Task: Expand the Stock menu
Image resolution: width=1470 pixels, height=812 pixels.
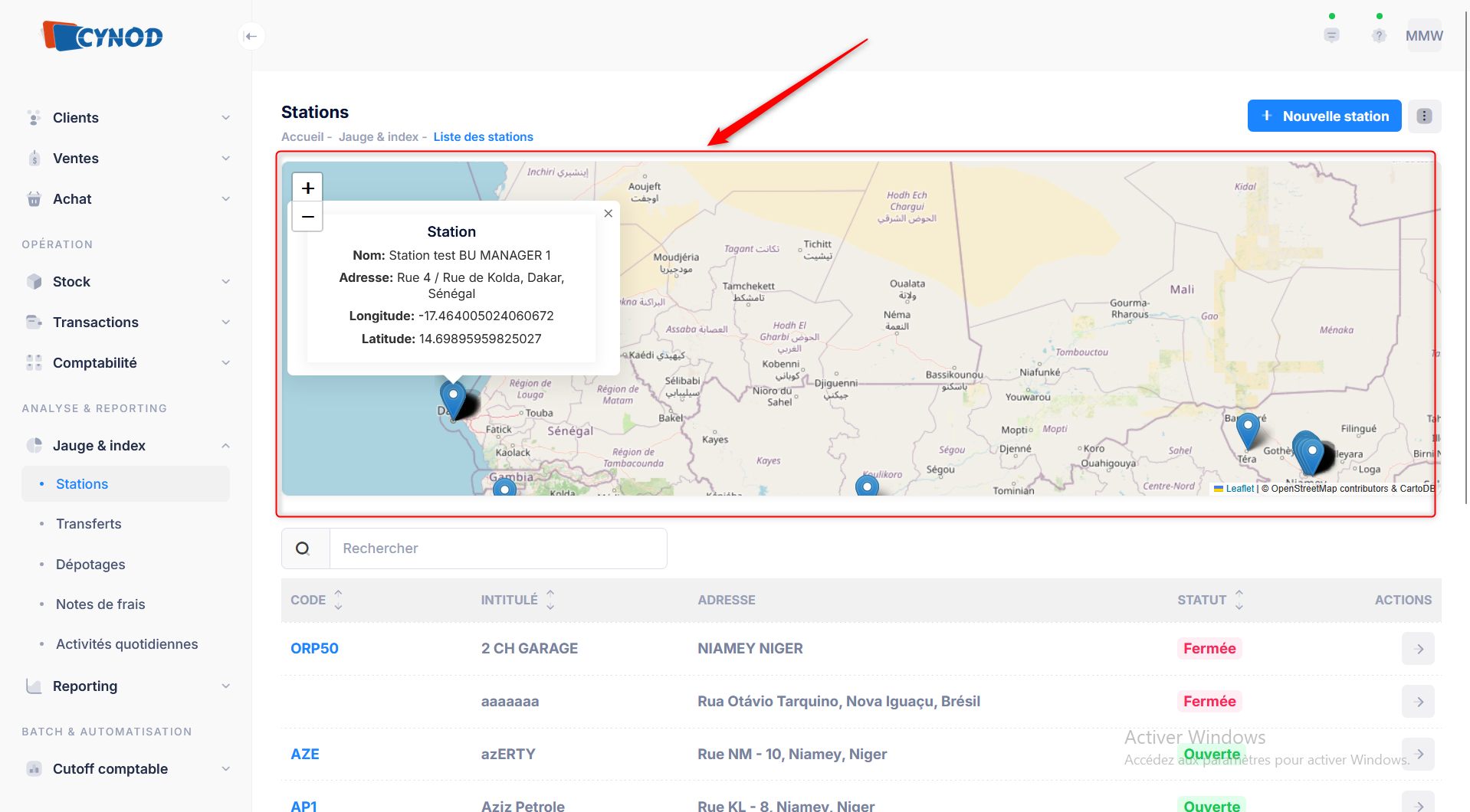Action: pyautogui.click(x=126, y=282)
